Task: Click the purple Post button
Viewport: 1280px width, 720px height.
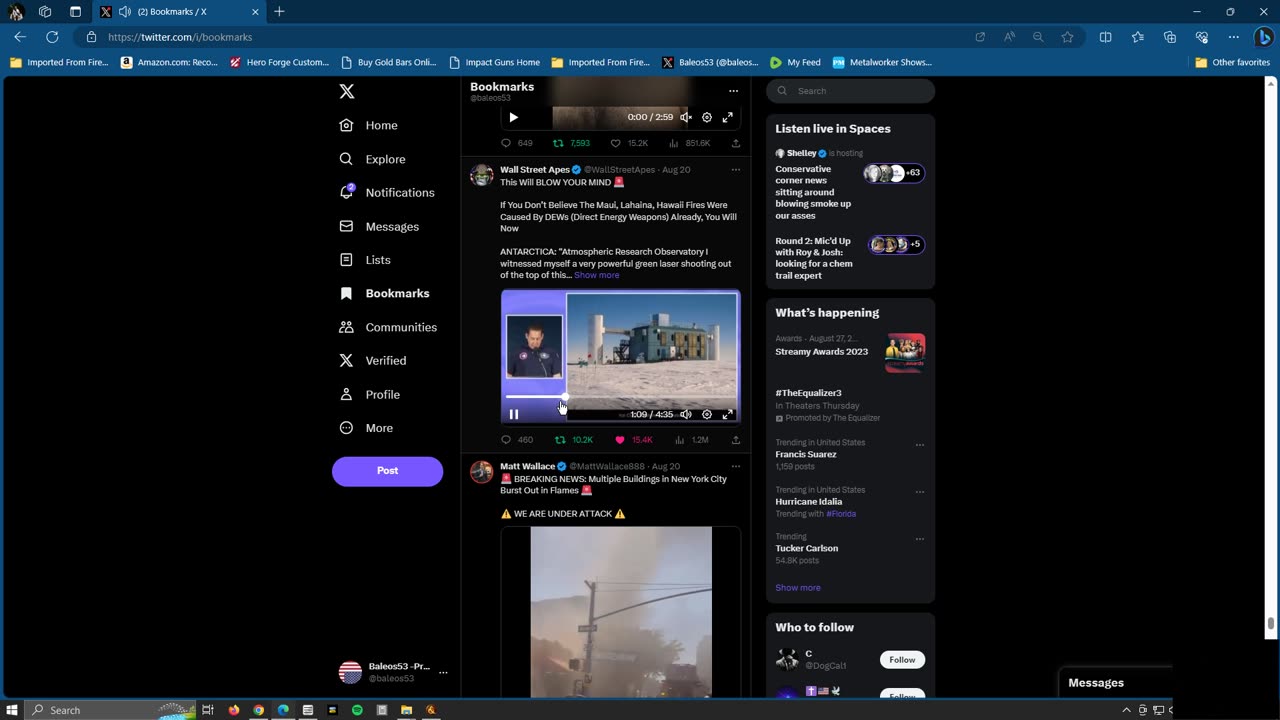Action: [387, 471]
